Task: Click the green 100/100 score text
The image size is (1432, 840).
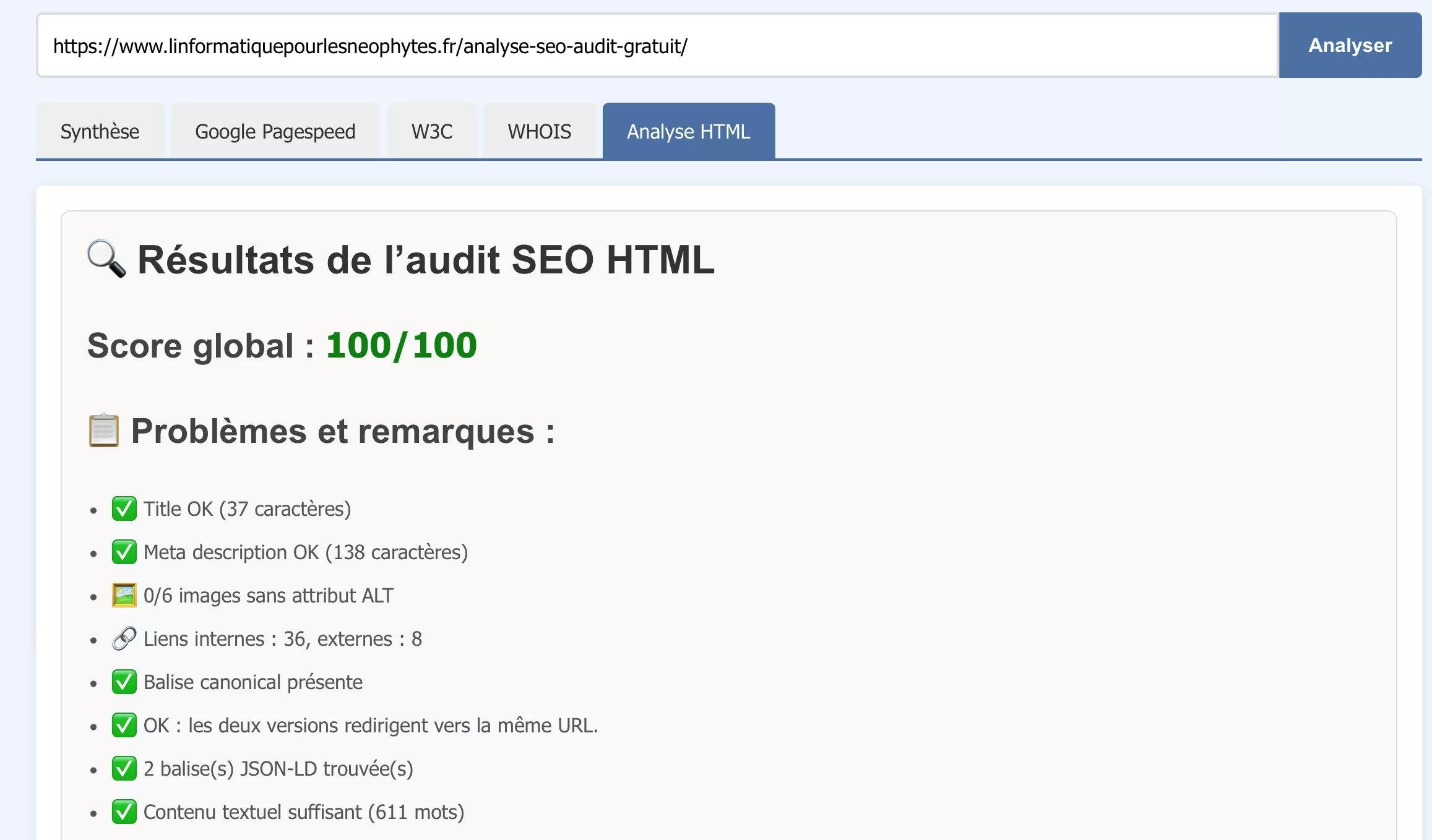Action: (x=400, y=345)
